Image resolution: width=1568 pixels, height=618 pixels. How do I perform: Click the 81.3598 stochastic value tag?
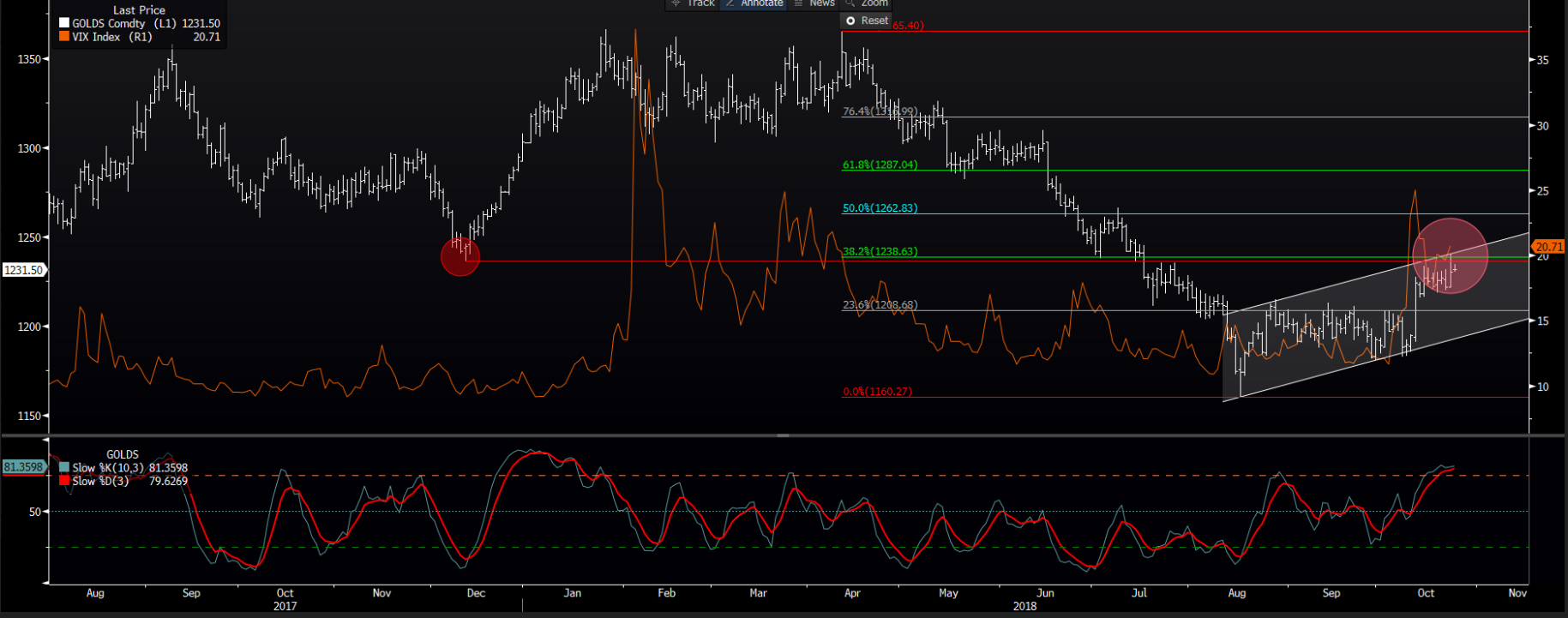(x=23, y=467)
